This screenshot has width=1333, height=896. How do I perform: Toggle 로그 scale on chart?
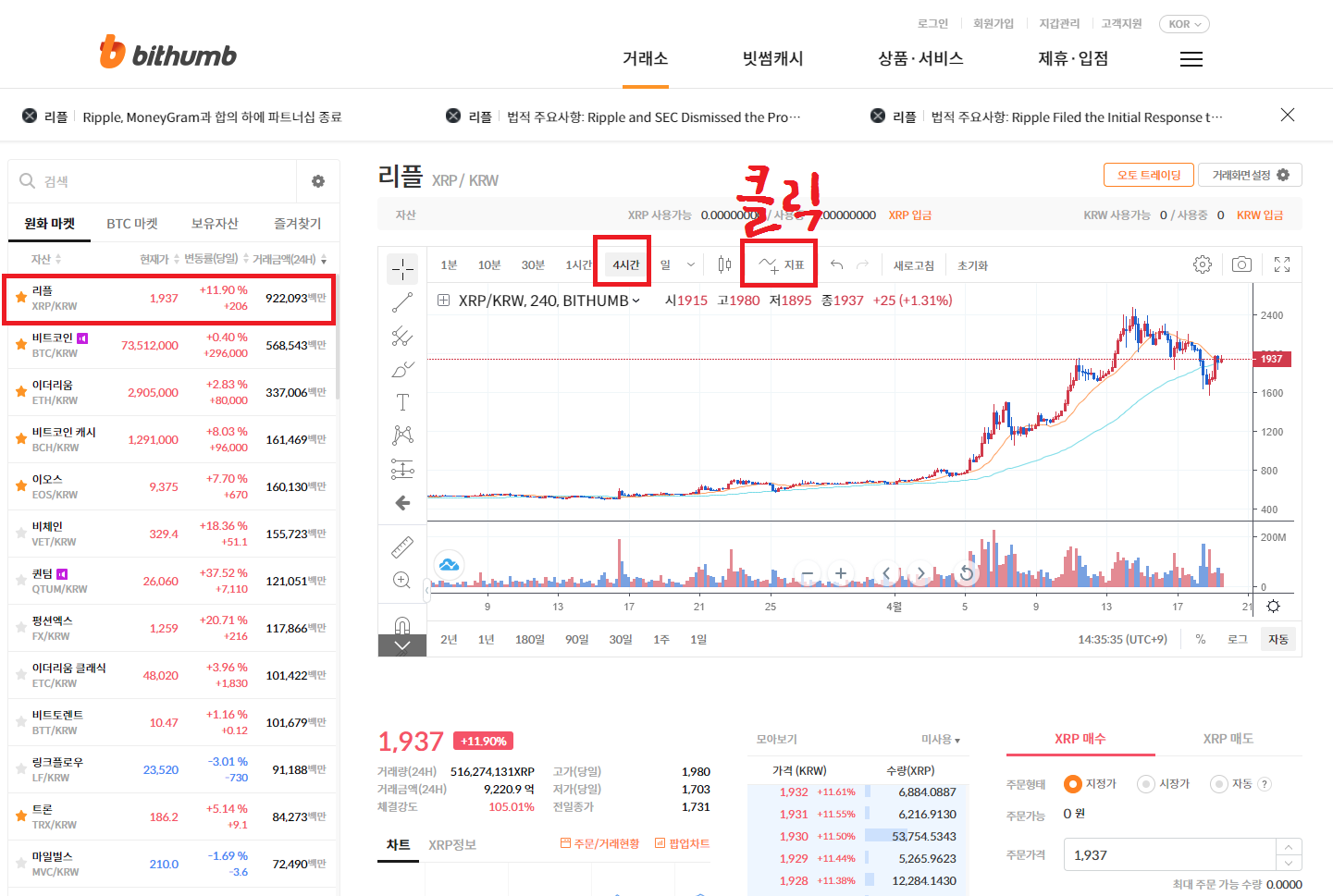click(1238, 639)
